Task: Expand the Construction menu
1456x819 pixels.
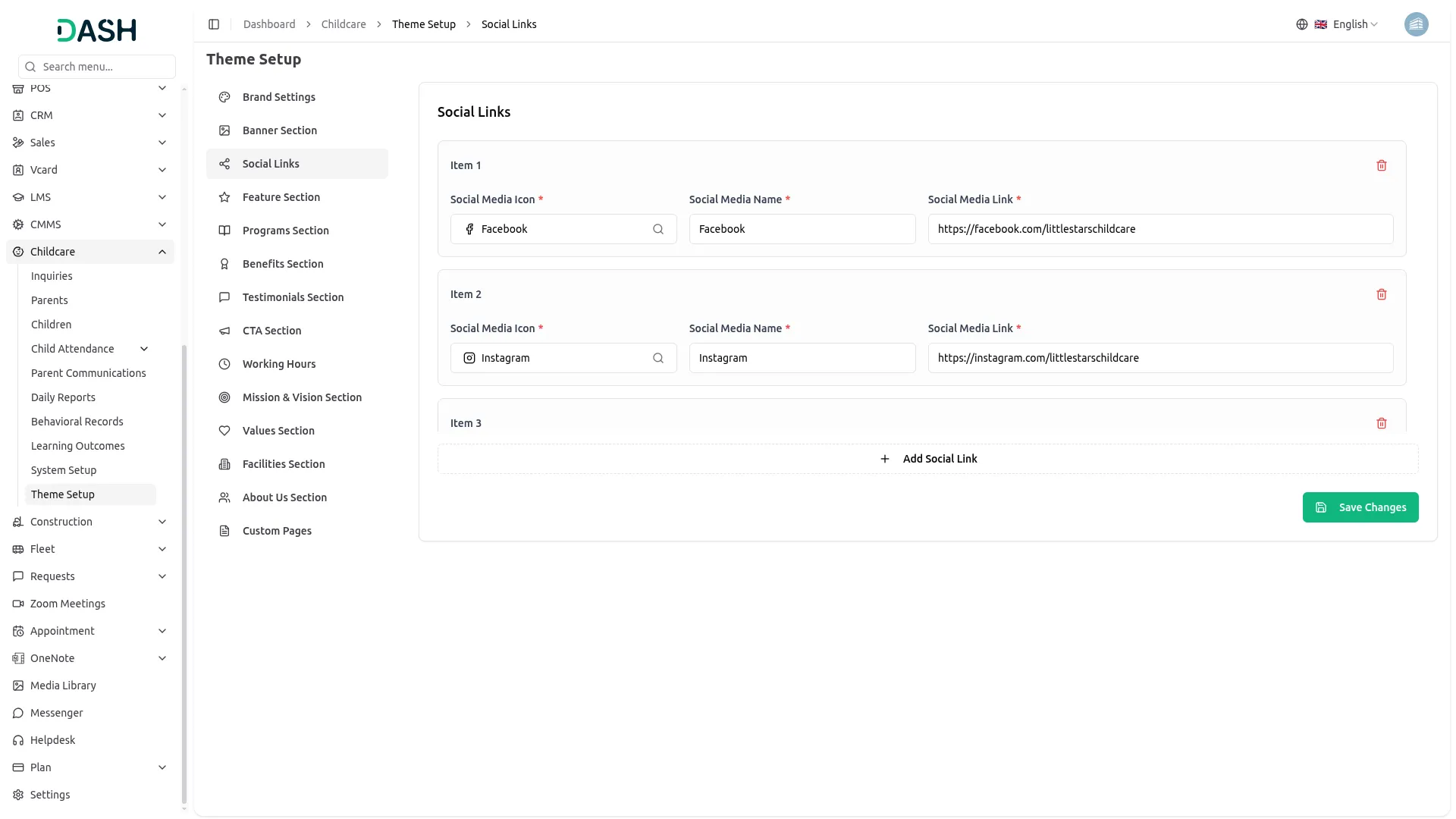Action: pos(162,522)
